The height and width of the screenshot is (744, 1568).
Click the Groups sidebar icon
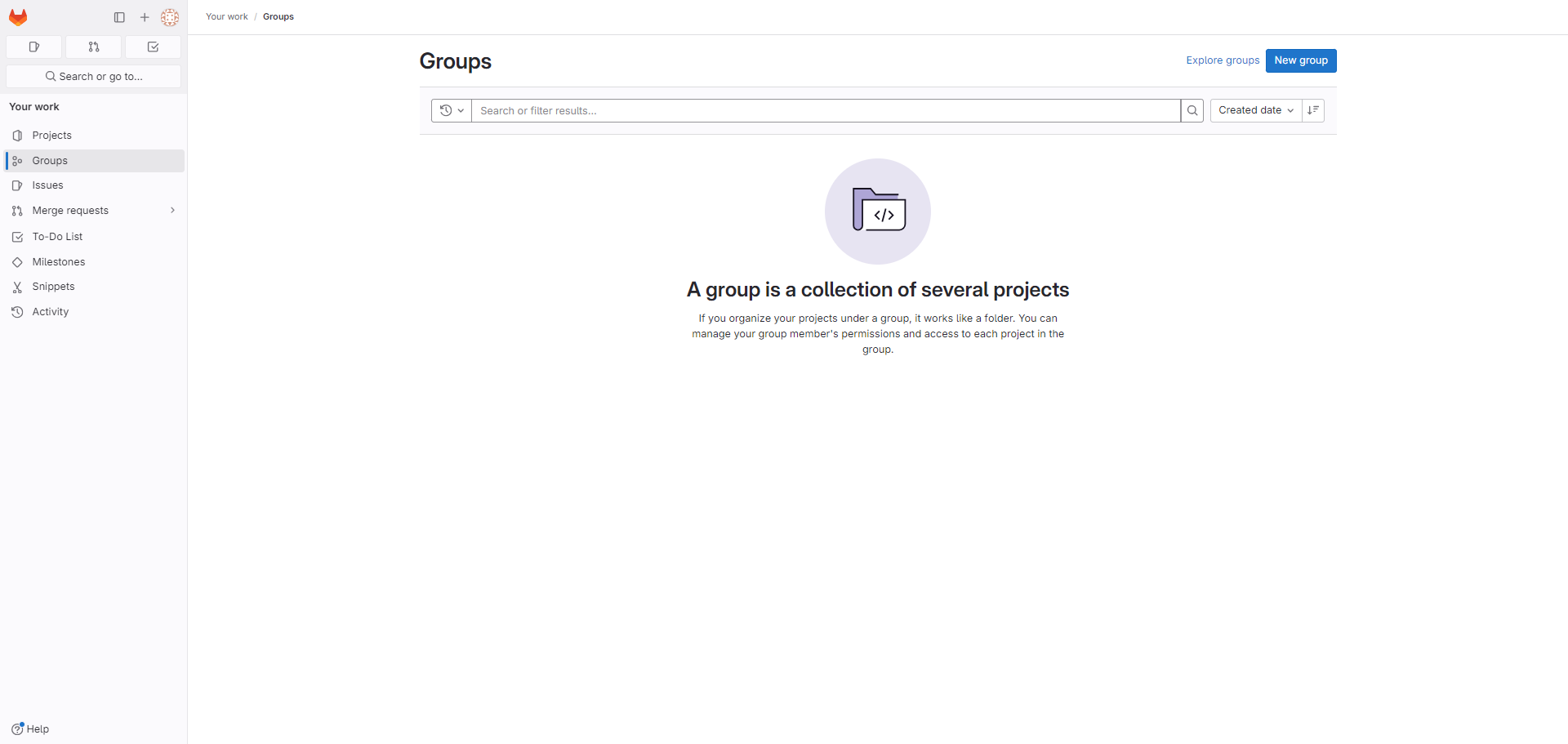17,161
